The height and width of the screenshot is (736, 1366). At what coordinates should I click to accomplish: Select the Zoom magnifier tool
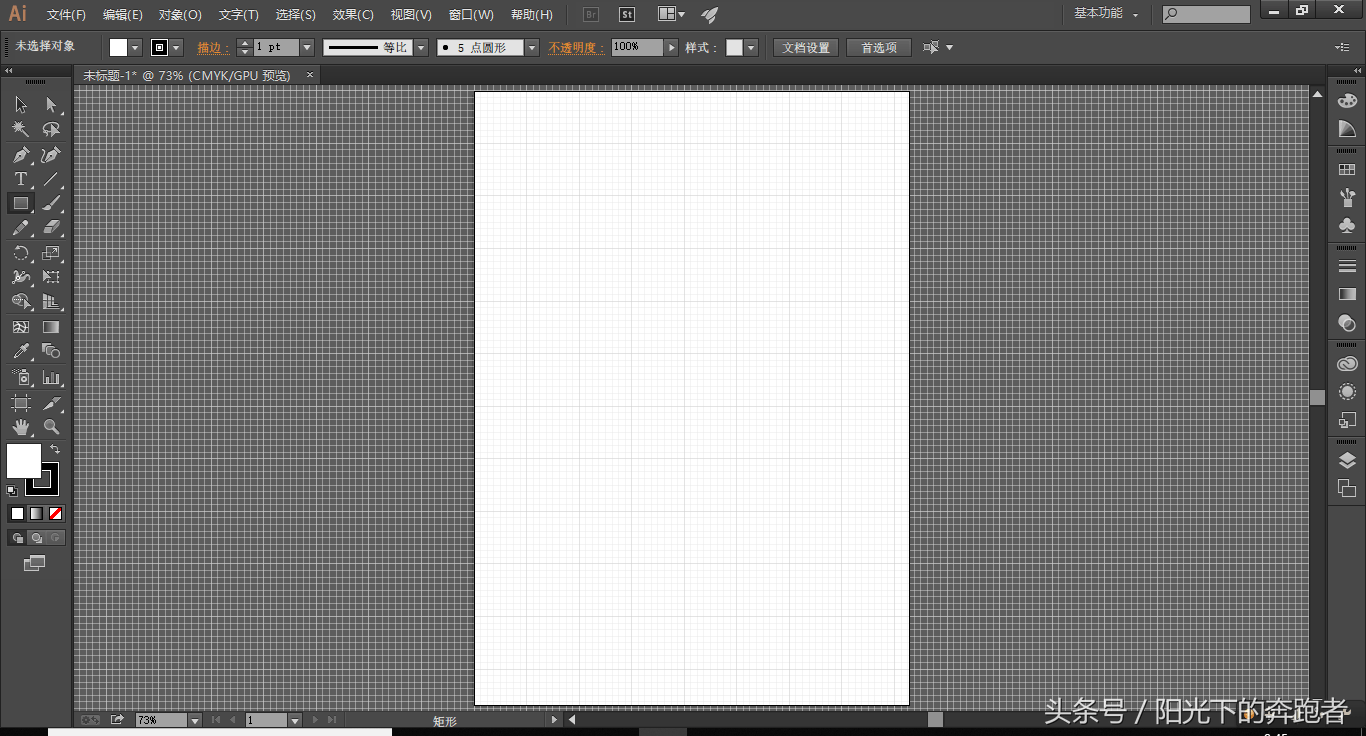point(51,427)
